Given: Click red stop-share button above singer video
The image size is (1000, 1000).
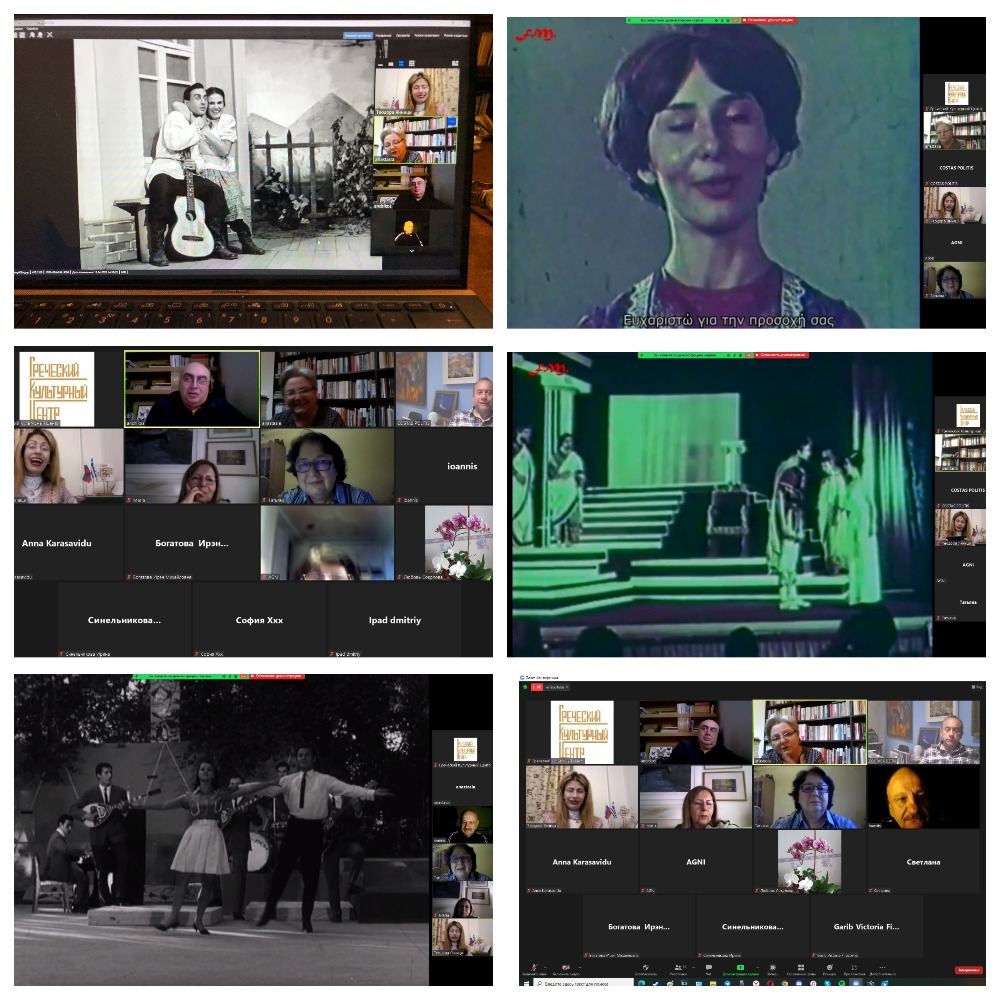Looking at the screenshot, I should [769, 20].
